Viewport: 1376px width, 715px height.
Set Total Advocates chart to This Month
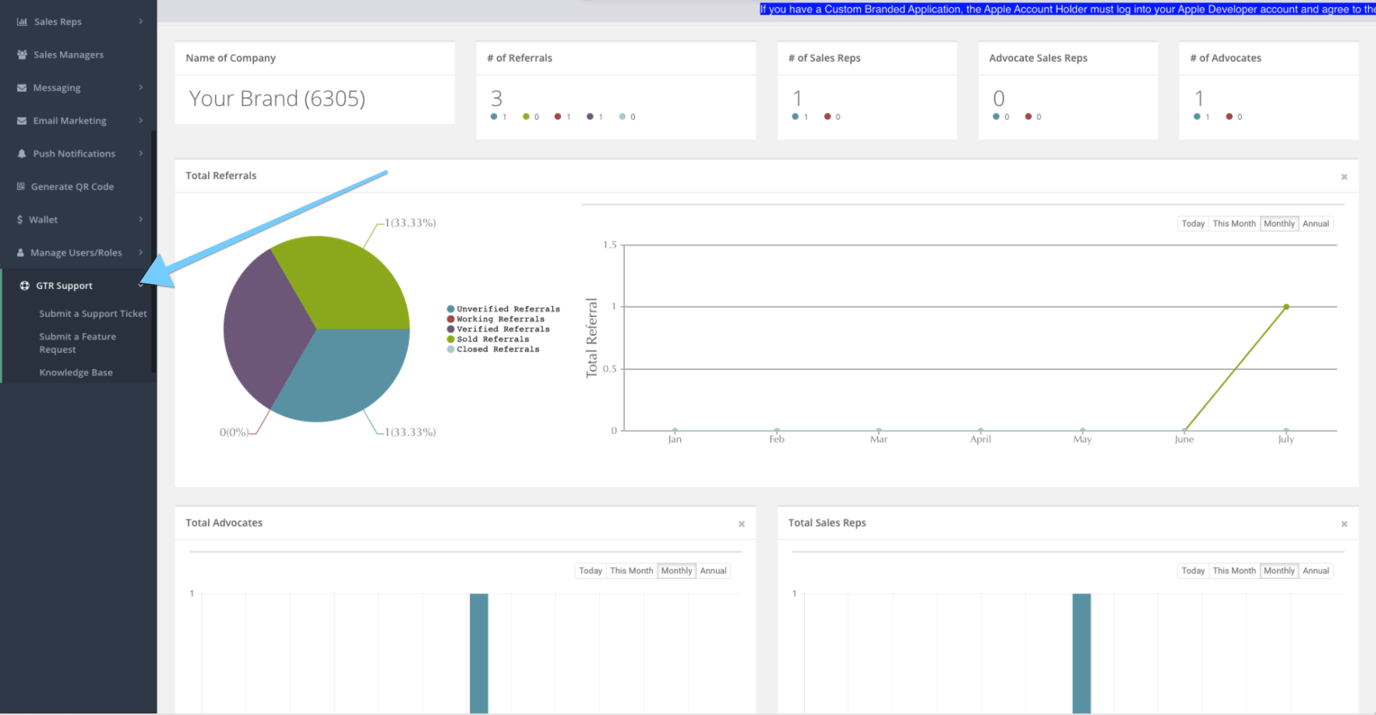tap(632, 571)
